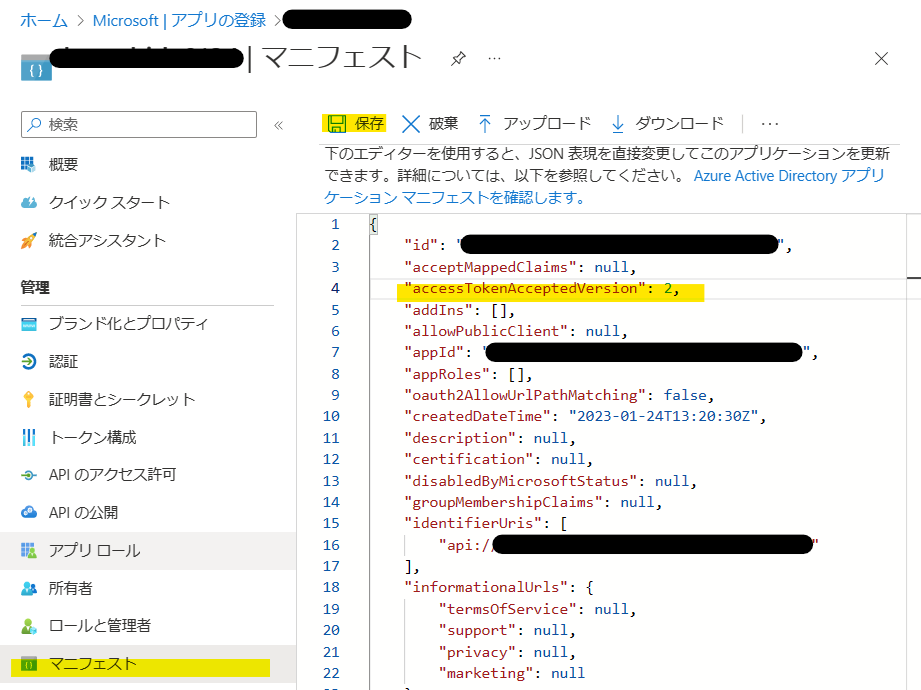921x690 pixels.
Task: Open トークン構成 in the sidebar
Action: pyautogui.click(x=92, y=437)
